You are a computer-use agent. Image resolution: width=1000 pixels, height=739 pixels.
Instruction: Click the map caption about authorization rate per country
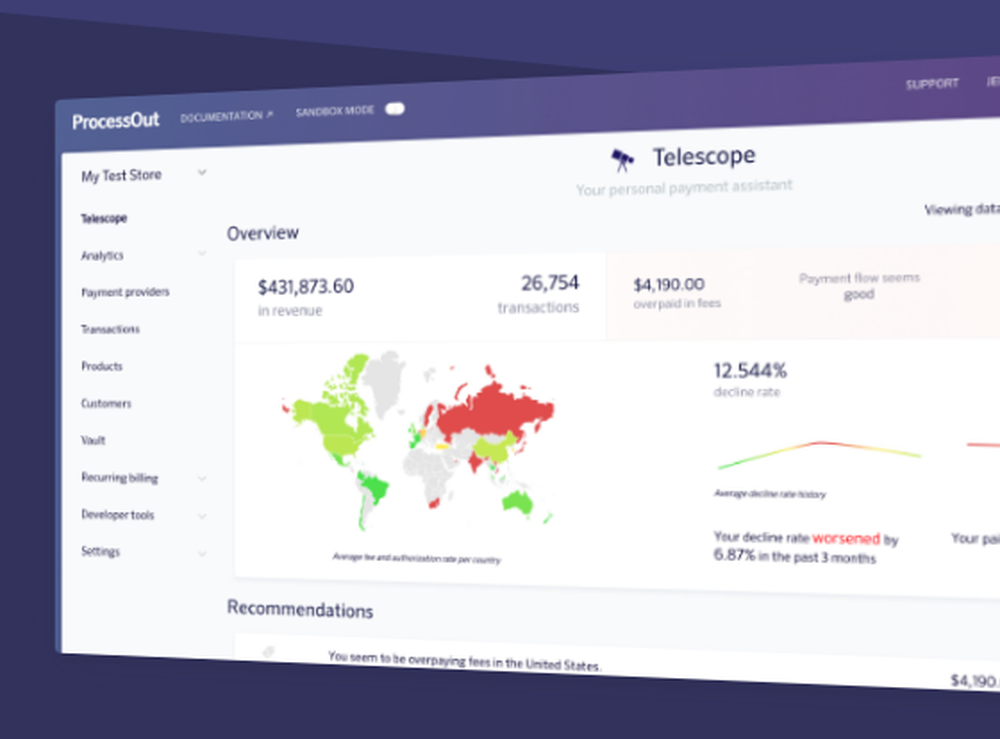pyautogui.click(x=416, y=559)
